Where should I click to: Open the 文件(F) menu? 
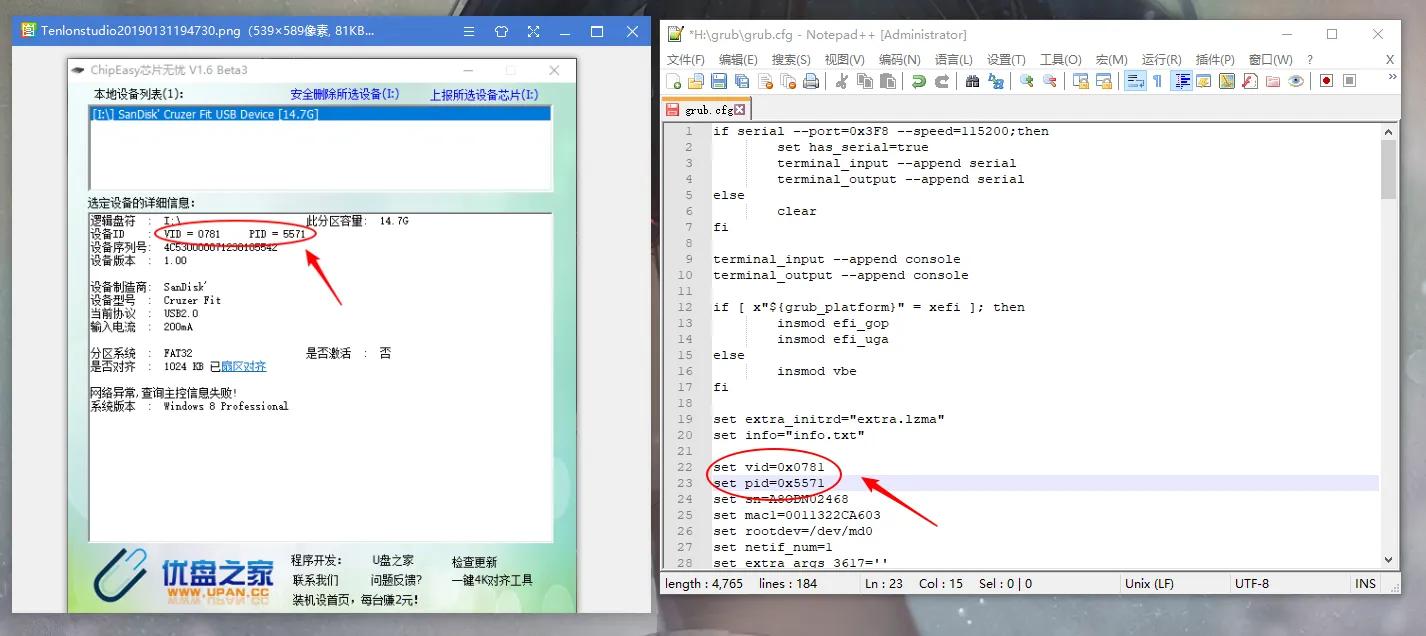pyautogui.click(x=686, y=60)
